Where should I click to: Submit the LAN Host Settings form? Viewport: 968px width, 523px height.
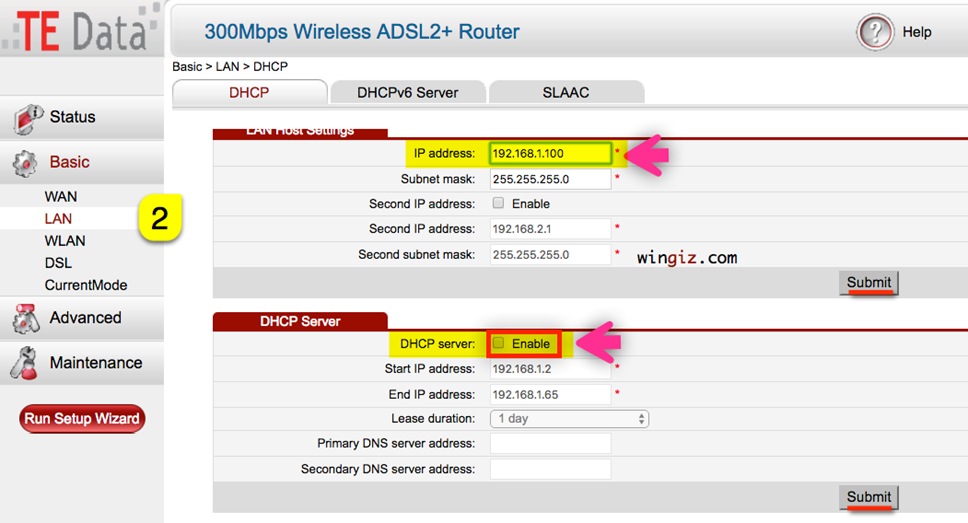pyautogui.click(x=869, y=283)
